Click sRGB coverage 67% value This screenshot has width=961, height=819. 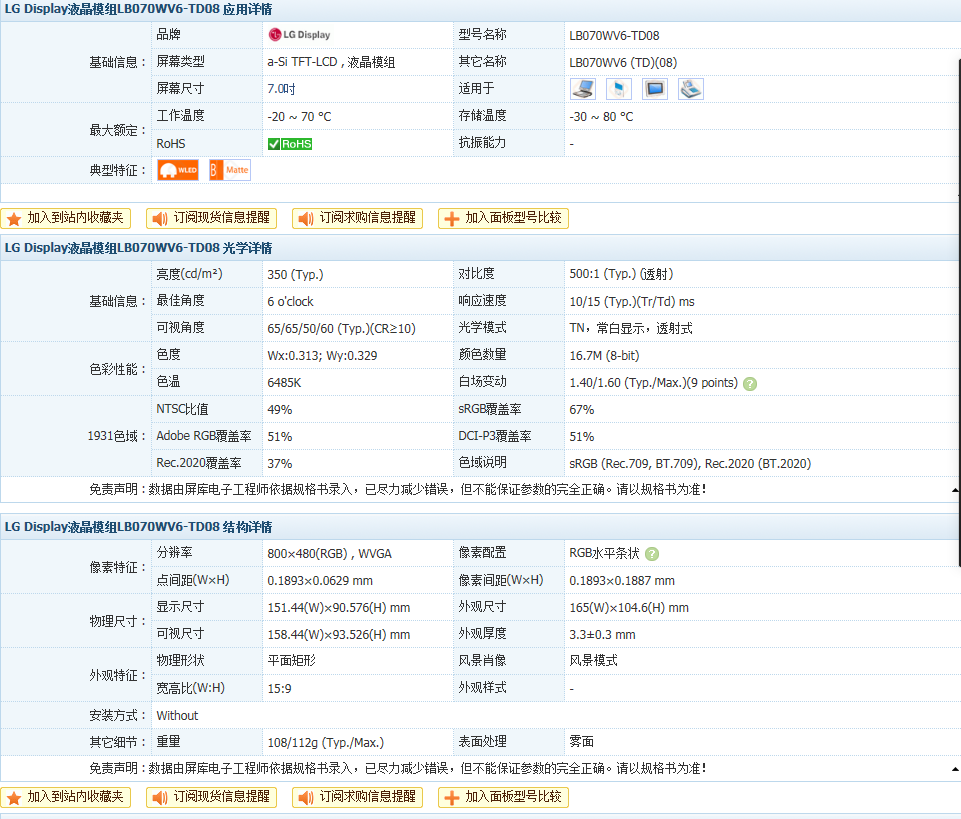pyautogui.click(x=582, y=410)
